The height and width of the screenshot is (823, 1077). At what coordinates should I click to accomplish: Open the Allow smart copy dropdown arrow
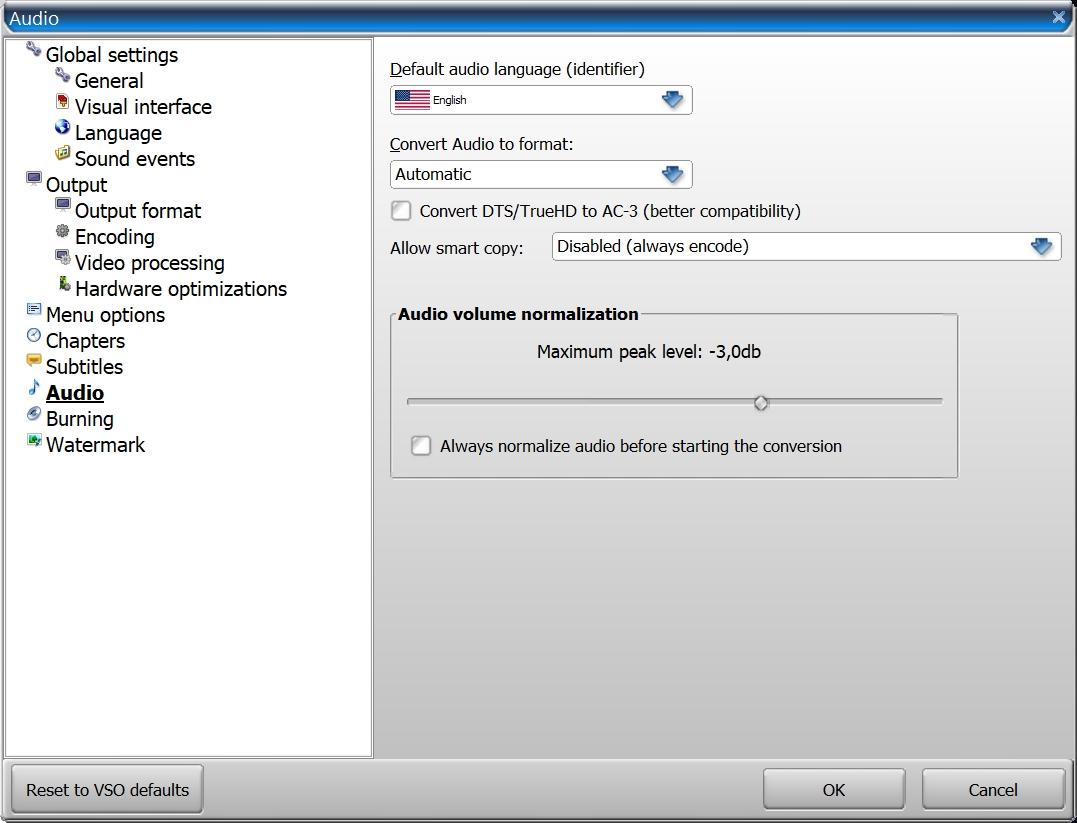click(x=1041, y=246)
